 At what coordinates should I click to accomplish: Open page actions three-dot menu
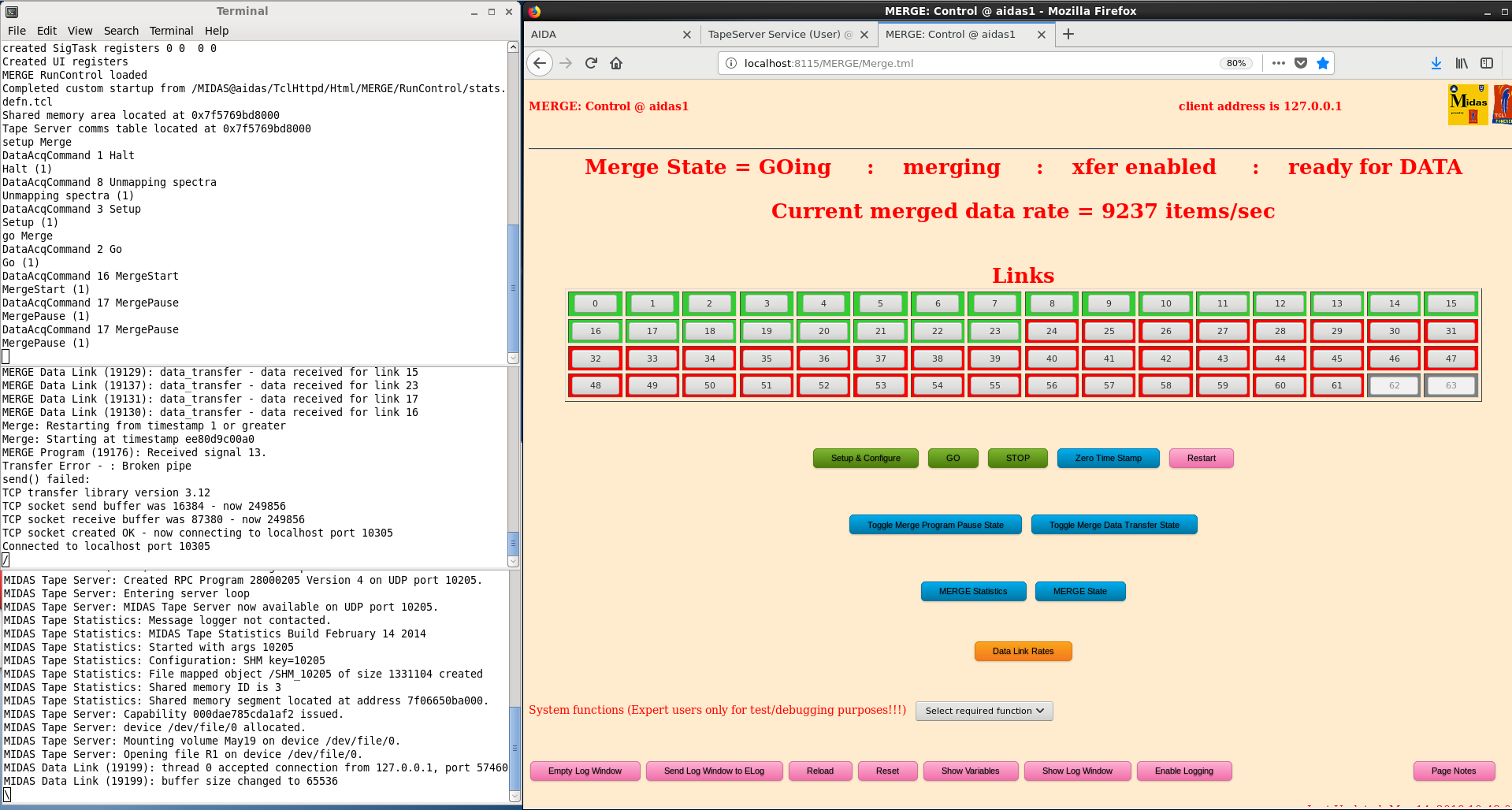tap(1278, 63)
